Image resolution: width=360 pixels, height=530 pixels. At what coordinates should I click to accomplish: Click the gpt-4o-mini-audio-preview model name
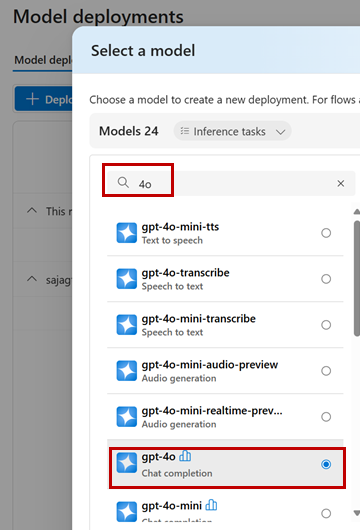210,365
